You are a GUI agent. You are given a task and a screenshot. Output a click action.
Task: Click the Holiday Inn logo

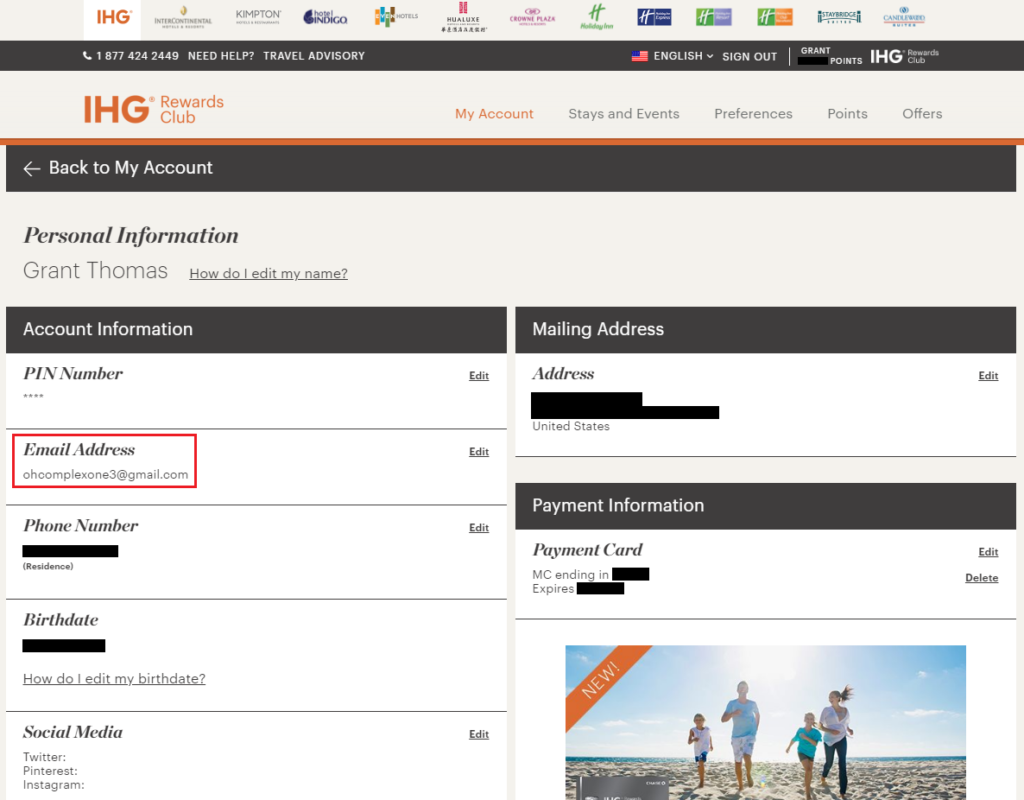(x=598, y=17)
